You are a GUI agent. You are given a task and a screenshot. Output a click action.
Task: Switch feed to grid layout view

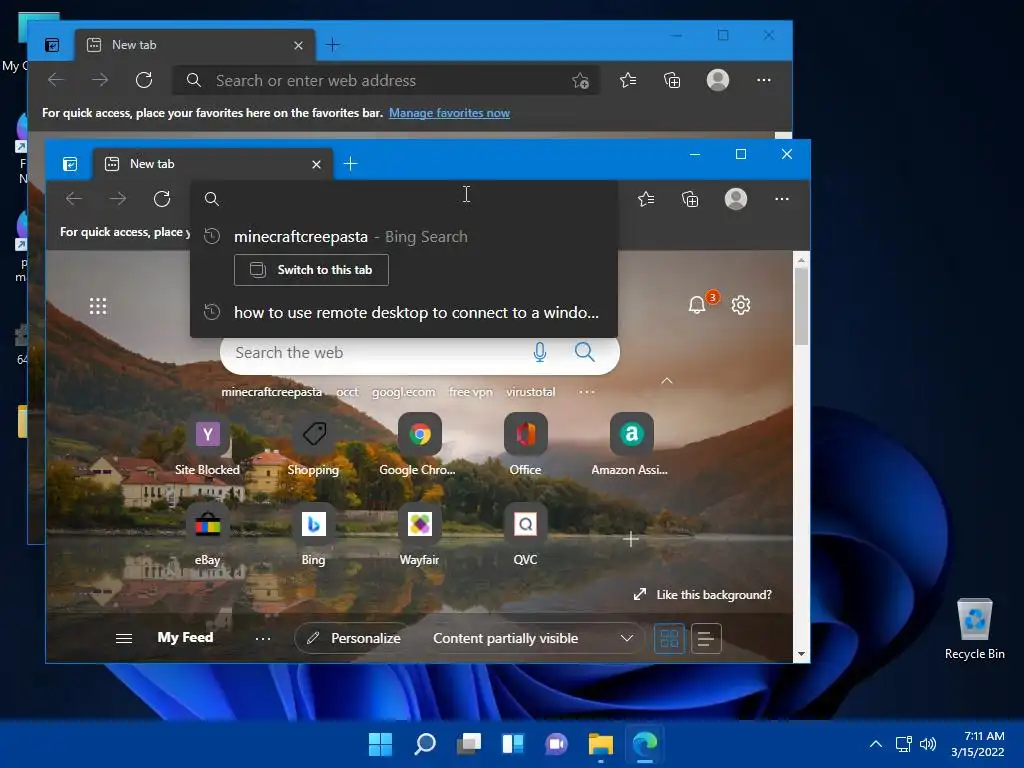669,638
